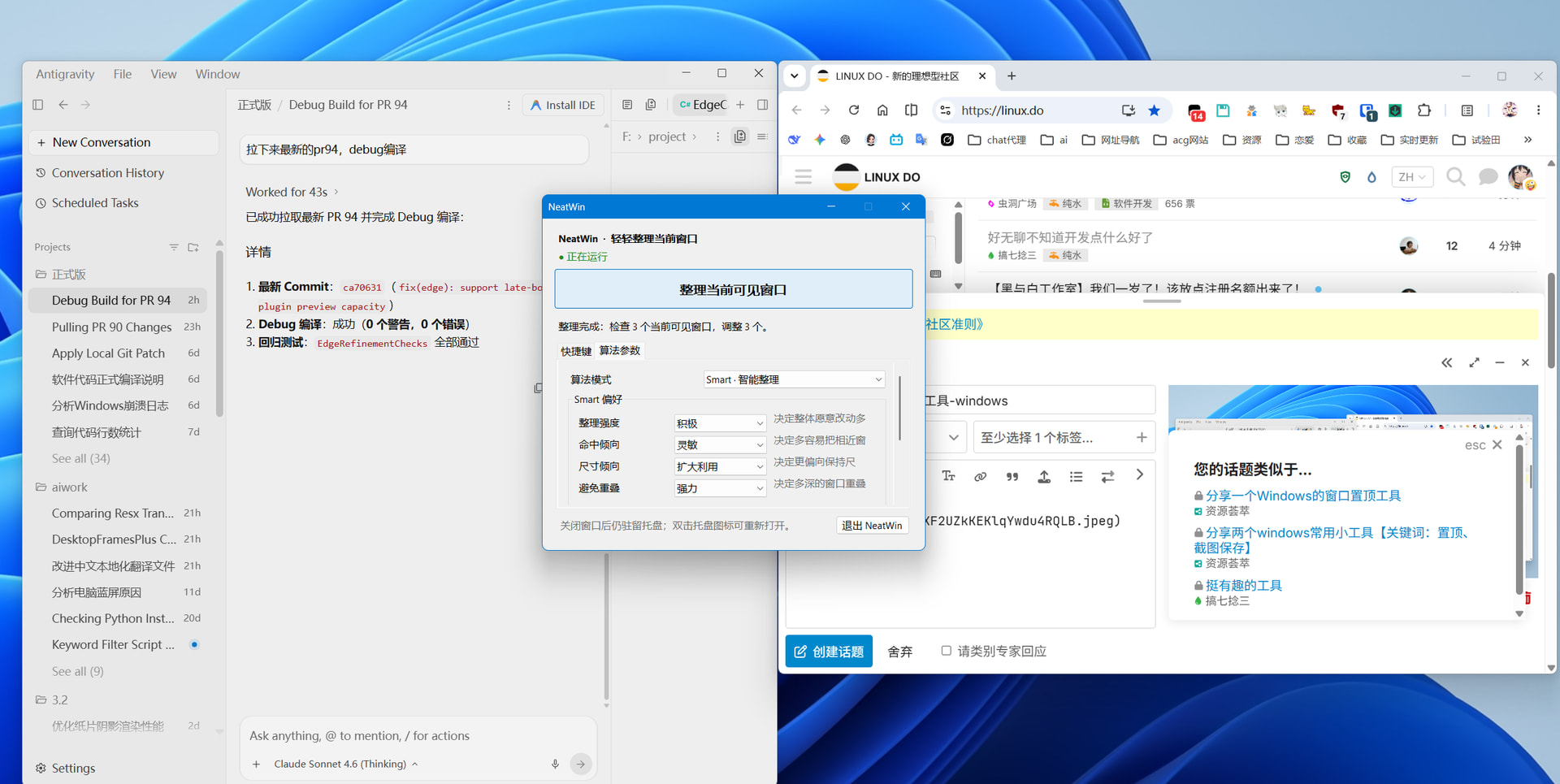Image resolution: width=1560 pixels, height=784 pixels.
Task: Open Pulling PR 90 Changes conversation
Action: pos(116,327)
